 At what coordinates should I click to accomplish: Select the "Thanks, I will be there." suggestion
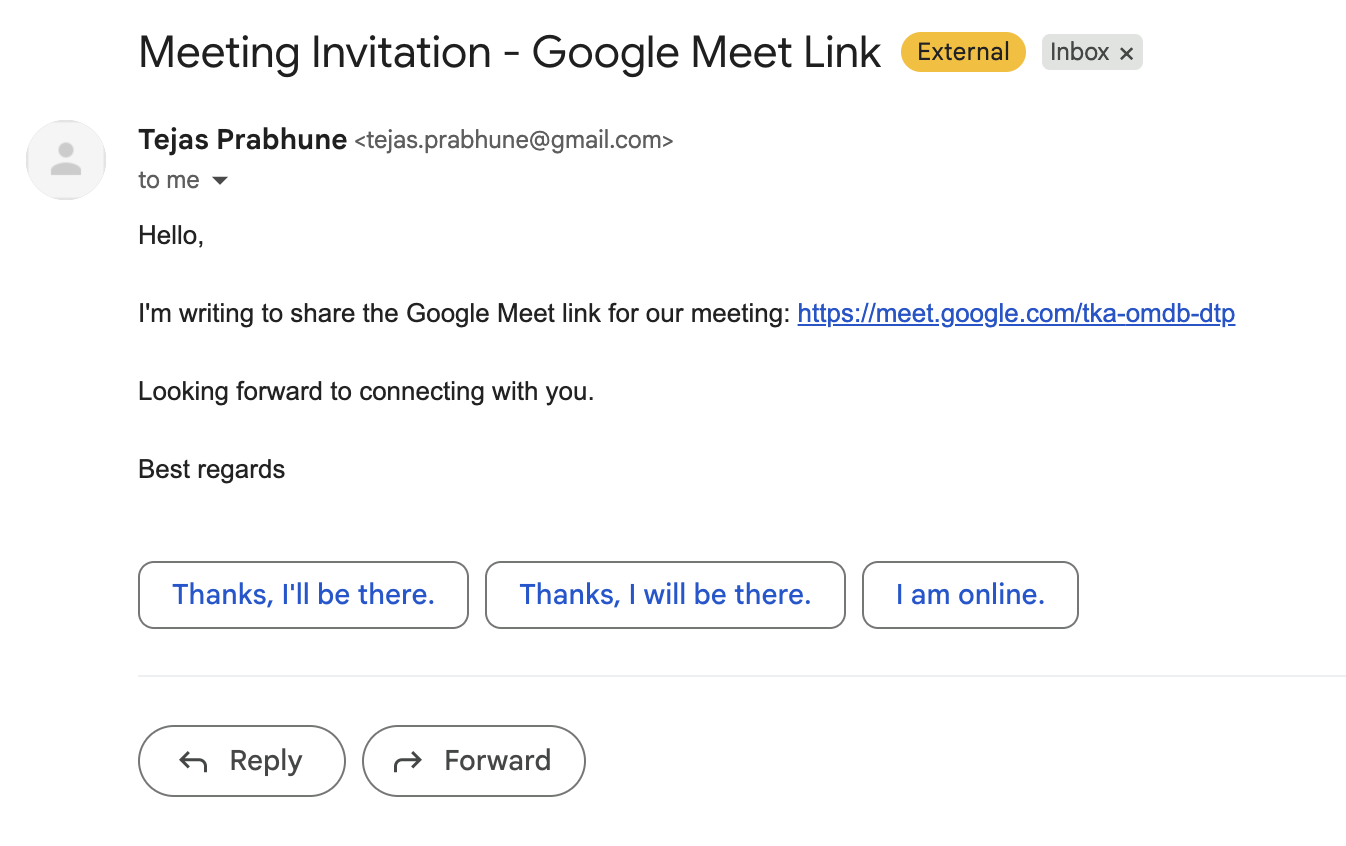[x=665, y=595]
